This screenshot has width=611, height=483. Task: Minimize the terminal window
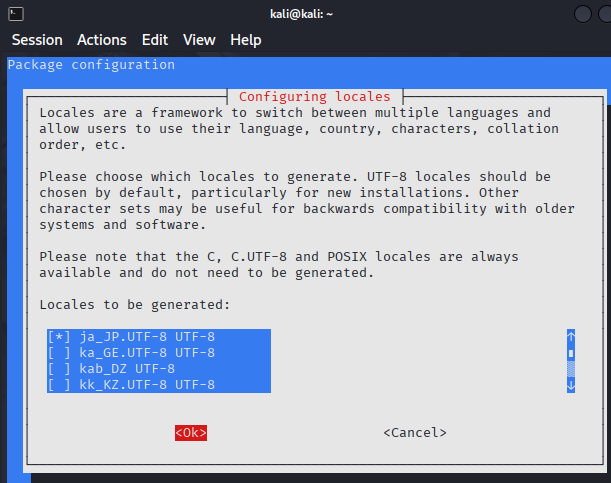coord(583,14)
